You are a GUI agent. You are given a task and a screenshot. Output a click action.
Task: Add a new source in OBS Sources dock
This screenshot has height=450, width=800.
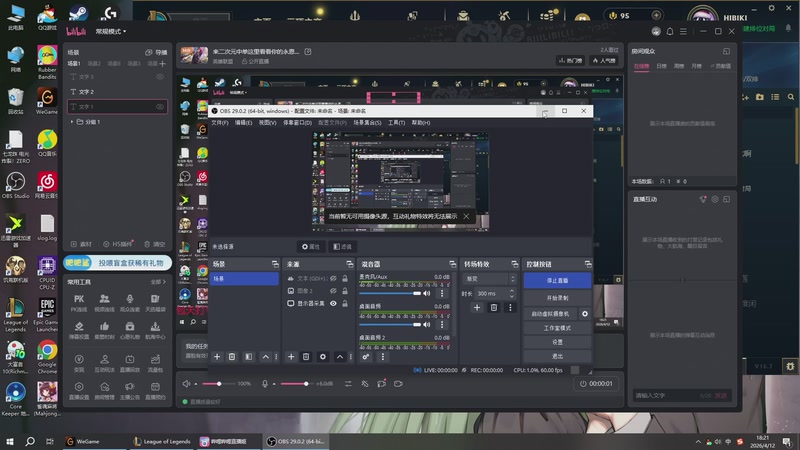coord(291,357)
